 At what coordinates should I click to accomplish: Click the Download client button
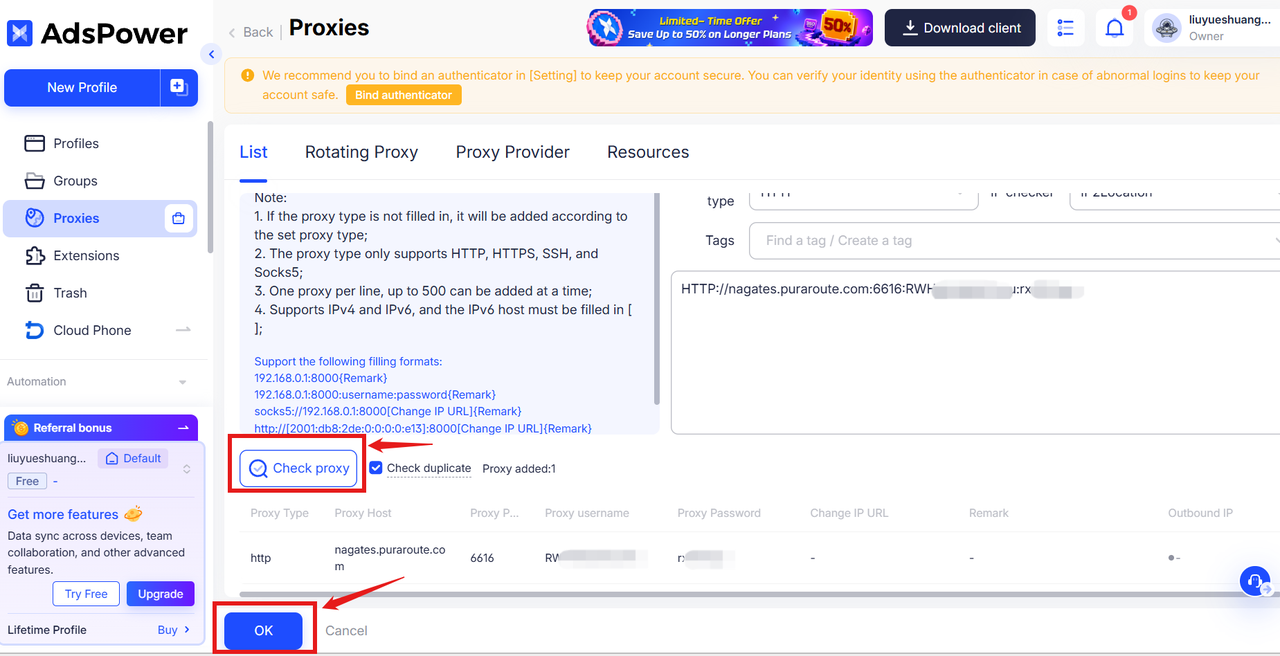(x=962, y=28)
